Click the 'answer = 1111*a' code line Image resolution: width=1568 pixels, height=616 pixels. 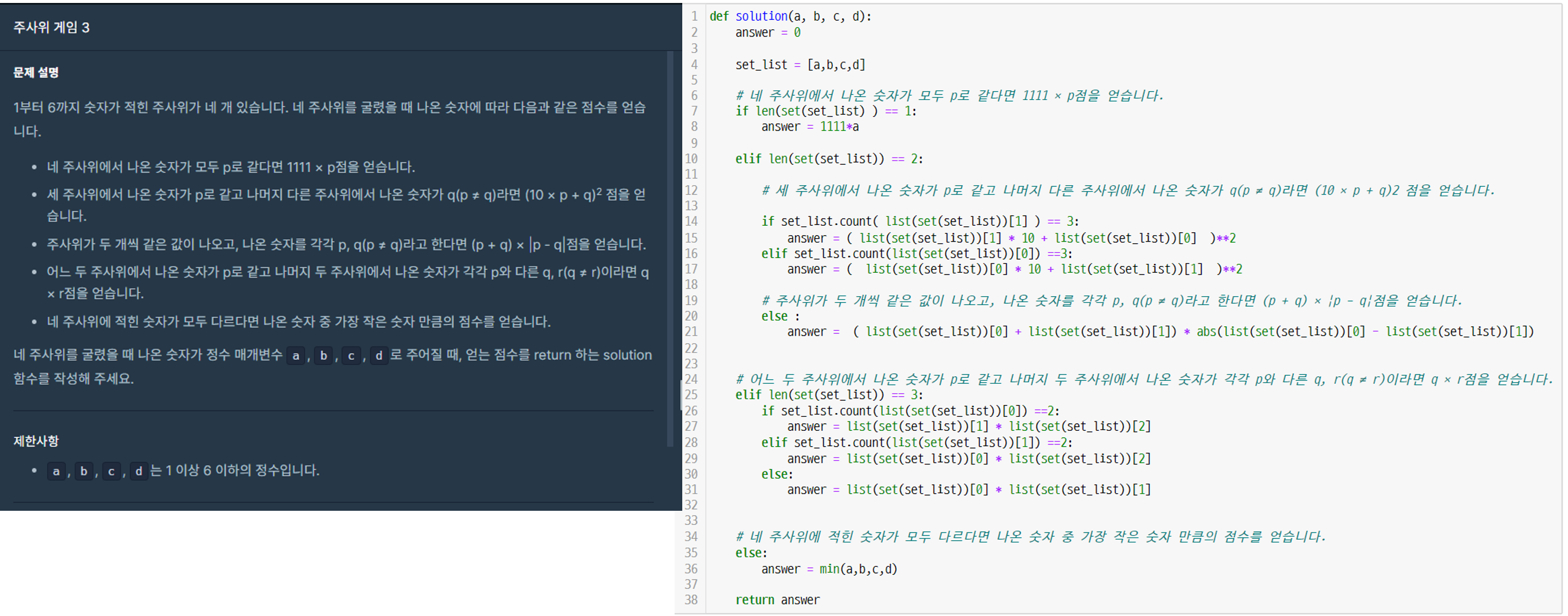[x=809, y=127]
